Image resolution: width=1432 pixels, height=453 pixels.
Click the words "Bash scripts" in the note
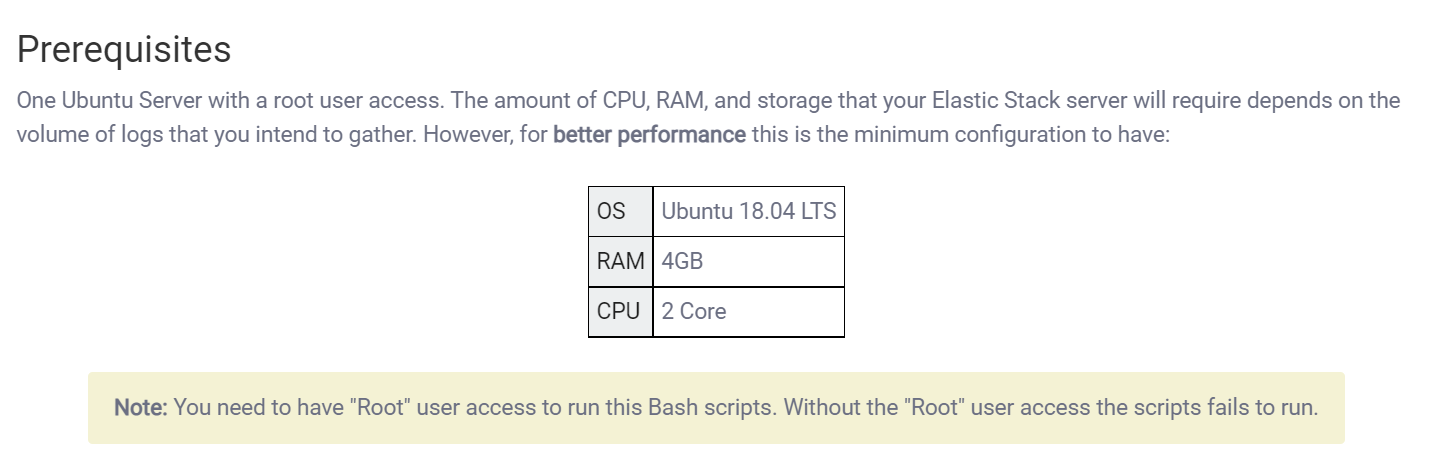[711, 408]
